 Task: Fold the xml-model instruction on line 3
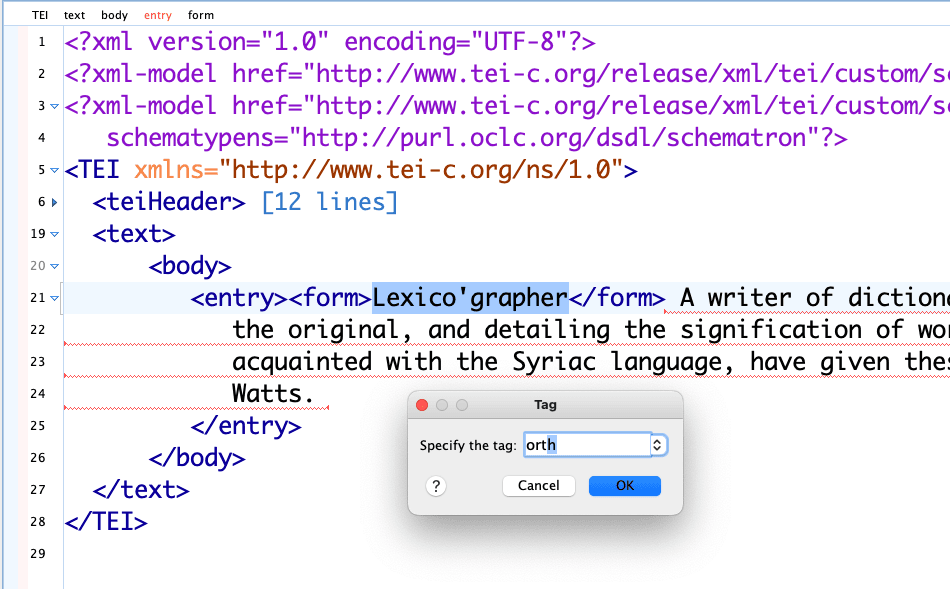[54, 106]
